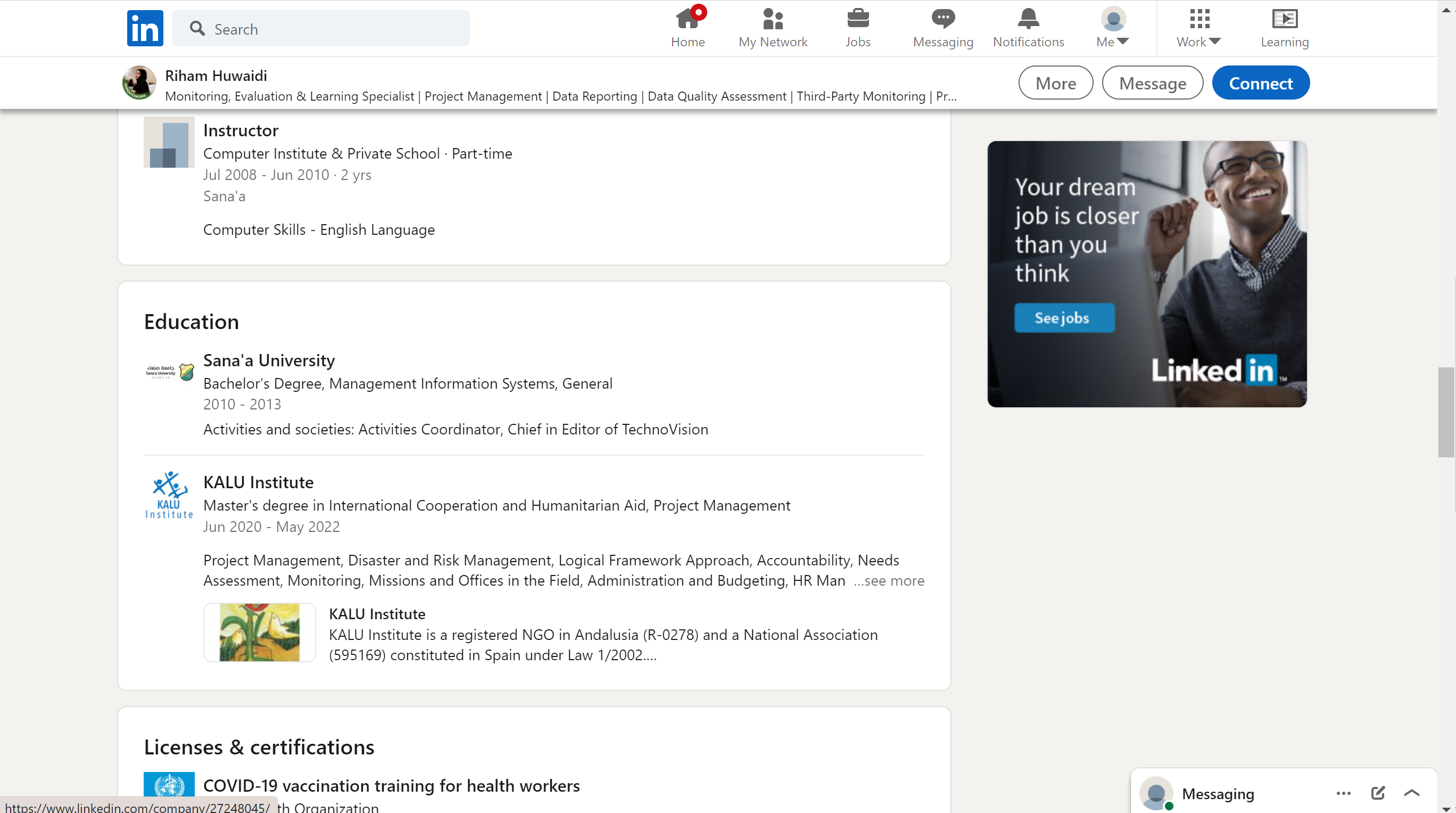
Task: Expand the Messaging panel chevron
Action: (1411, 793)
